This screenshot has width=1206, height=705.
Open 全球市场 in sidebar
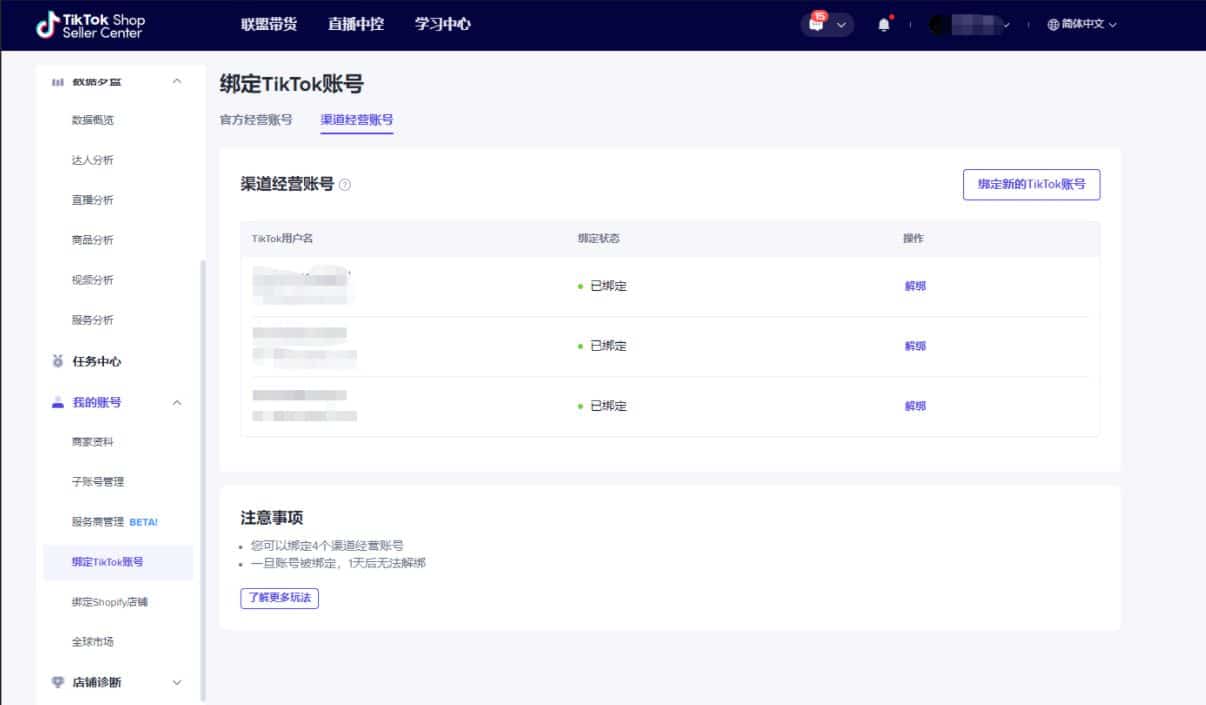(93, 642)
